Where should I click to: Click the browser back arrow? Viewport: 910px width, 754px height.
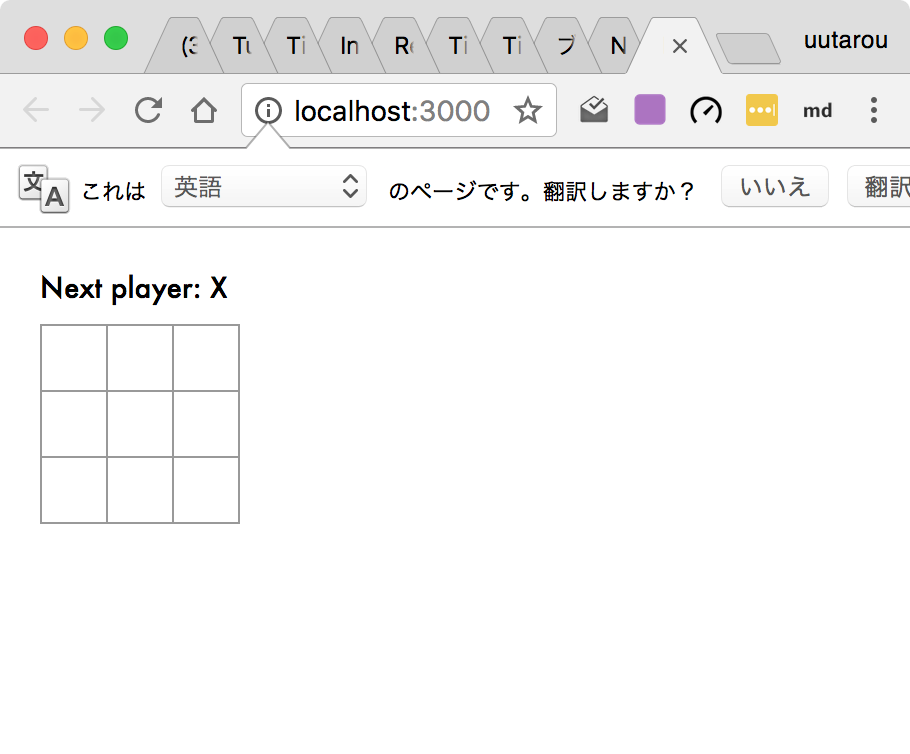(36, 111)
